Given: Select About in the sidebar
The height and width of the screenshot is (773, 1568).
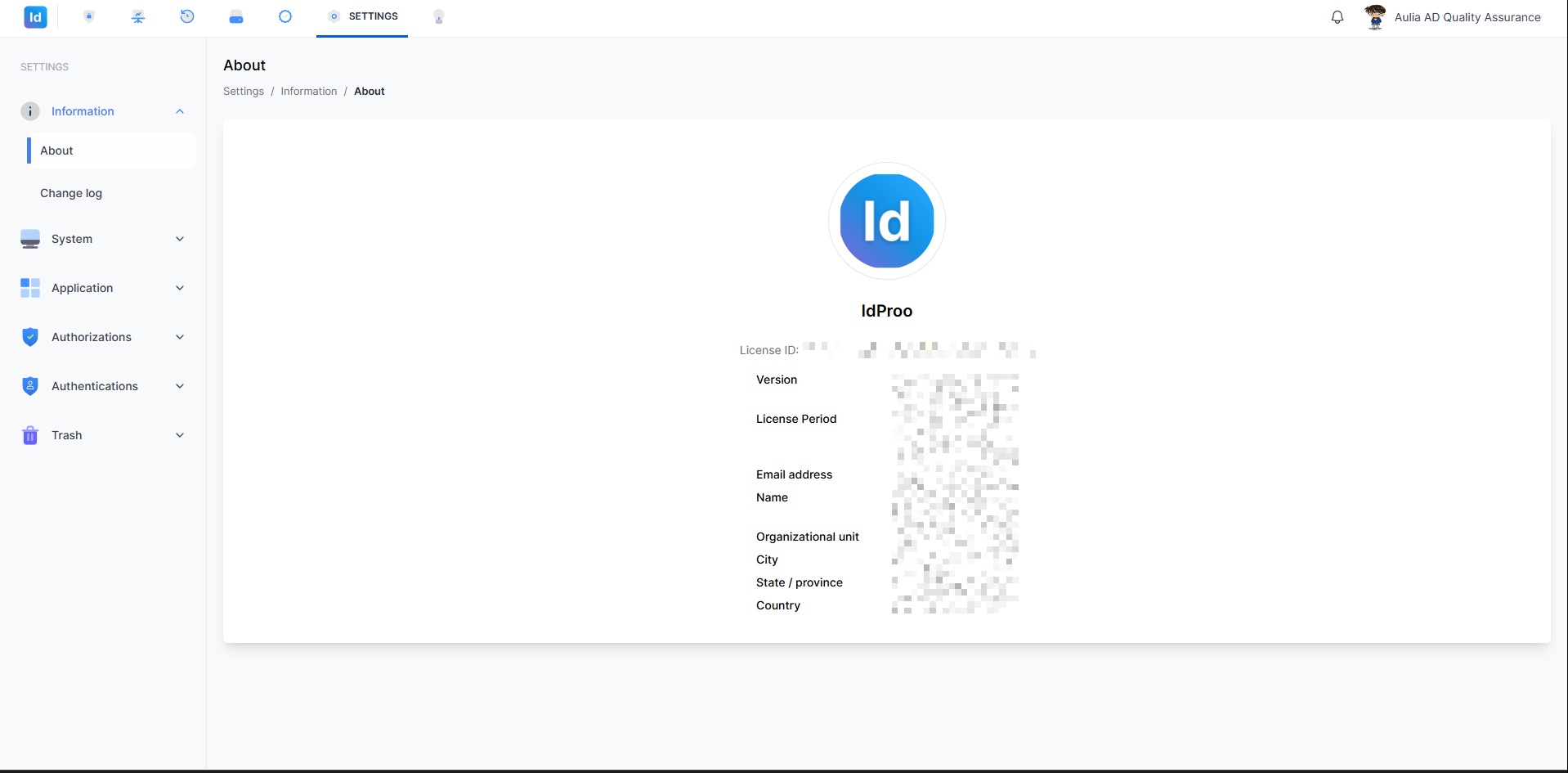Looking at the screenshot, I should coord(111,151).
